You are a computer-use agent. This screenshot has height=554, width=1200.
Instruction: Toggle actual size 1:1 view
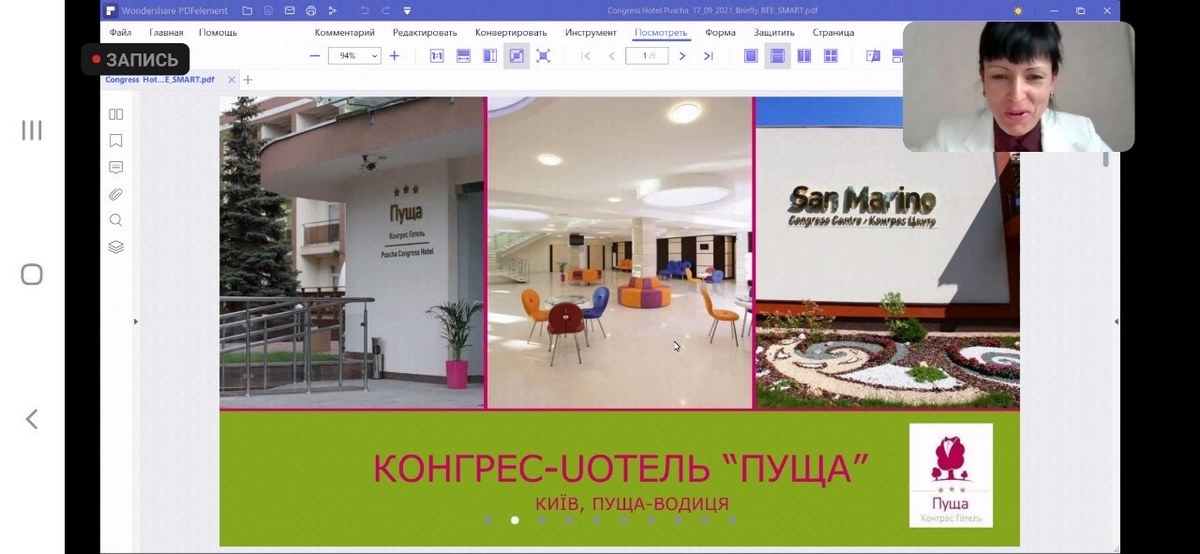[437, 56]
